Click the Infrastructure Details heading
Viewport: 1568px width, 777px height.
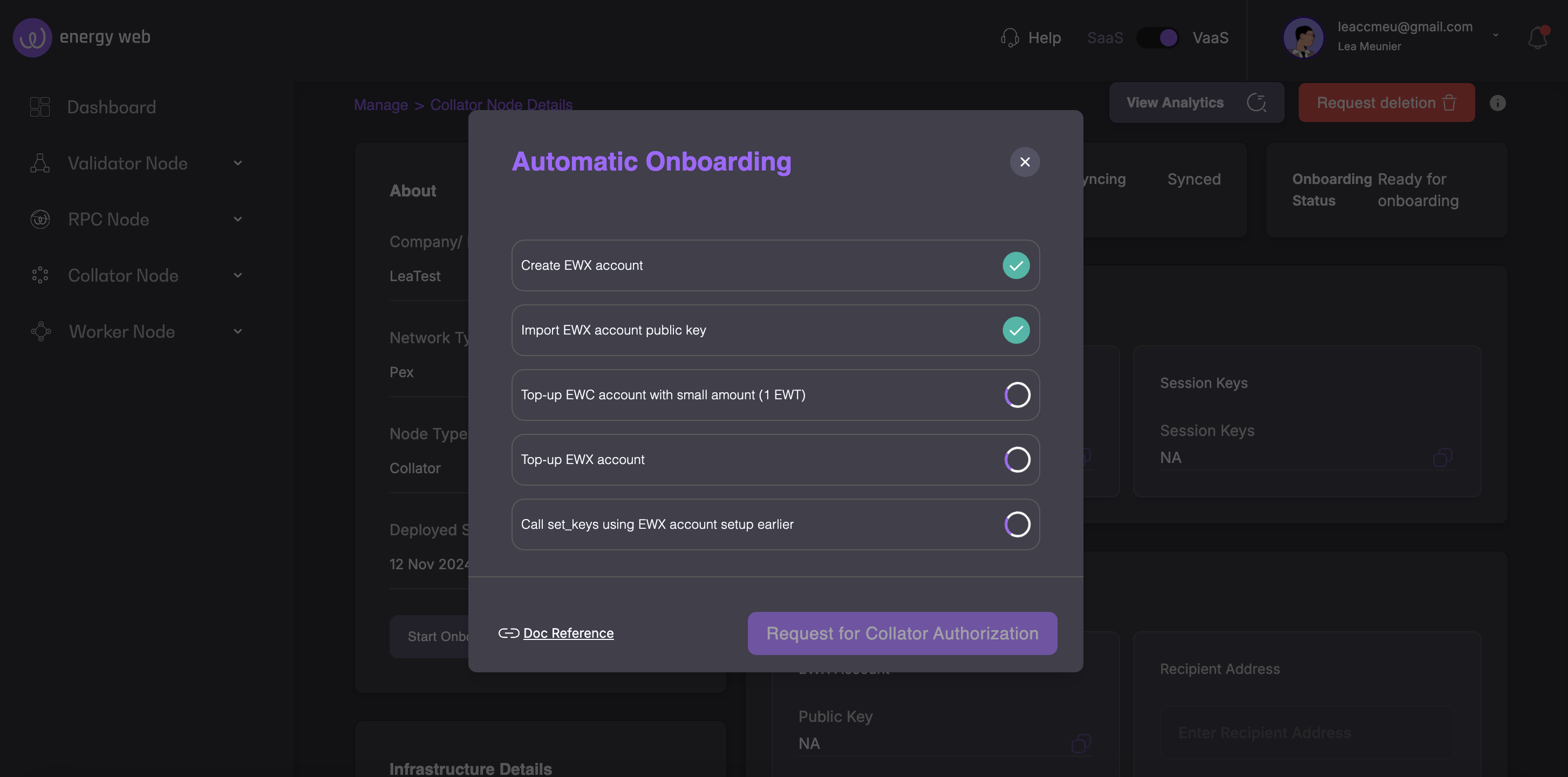[x=470, y=768]
